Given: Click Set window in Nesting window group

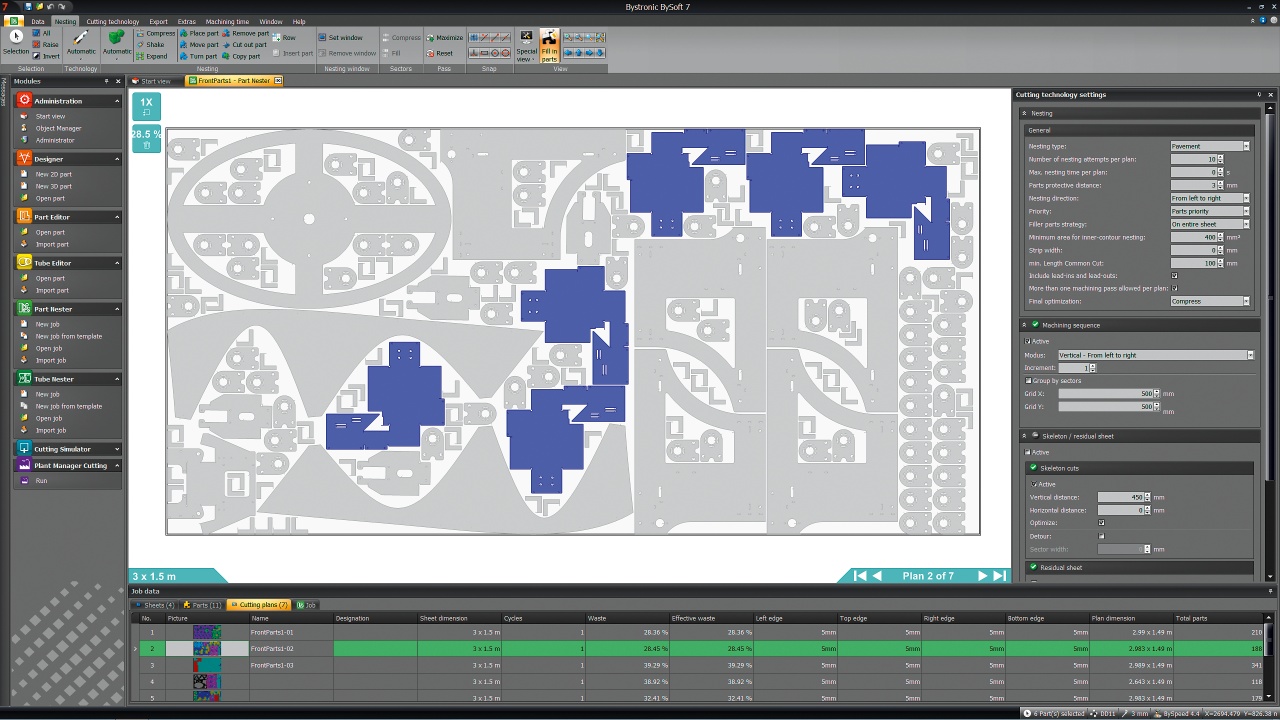Looking at the screenshot, I should (x=341, y=37).
